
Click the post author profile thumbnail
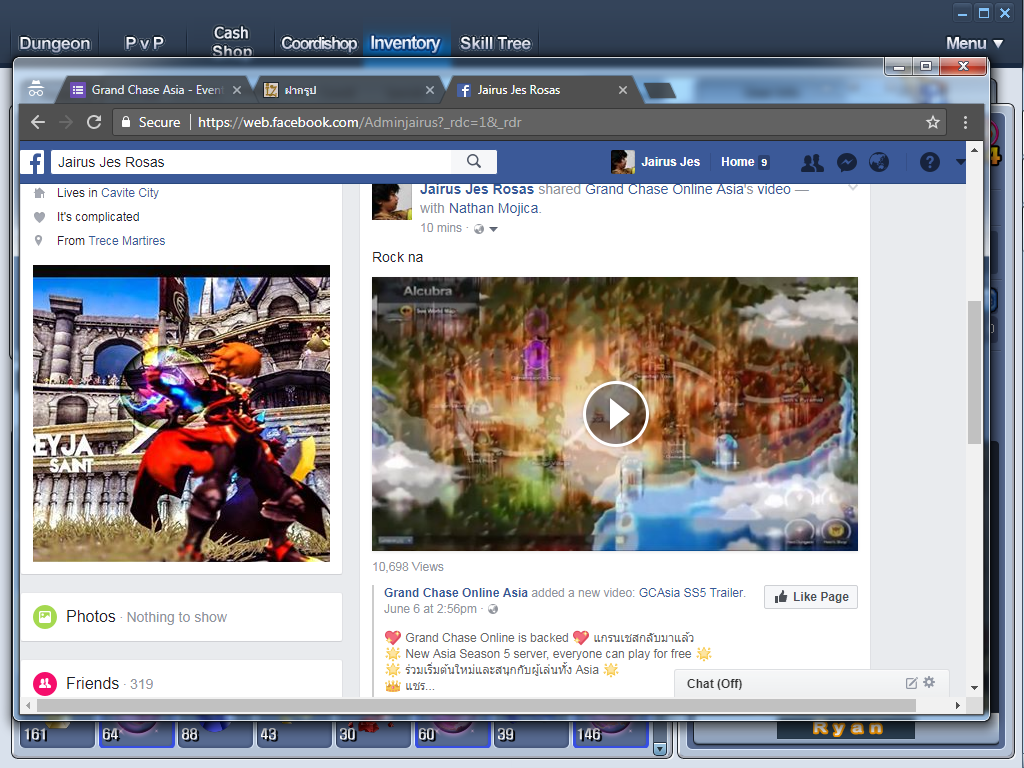tap(392, 202)
